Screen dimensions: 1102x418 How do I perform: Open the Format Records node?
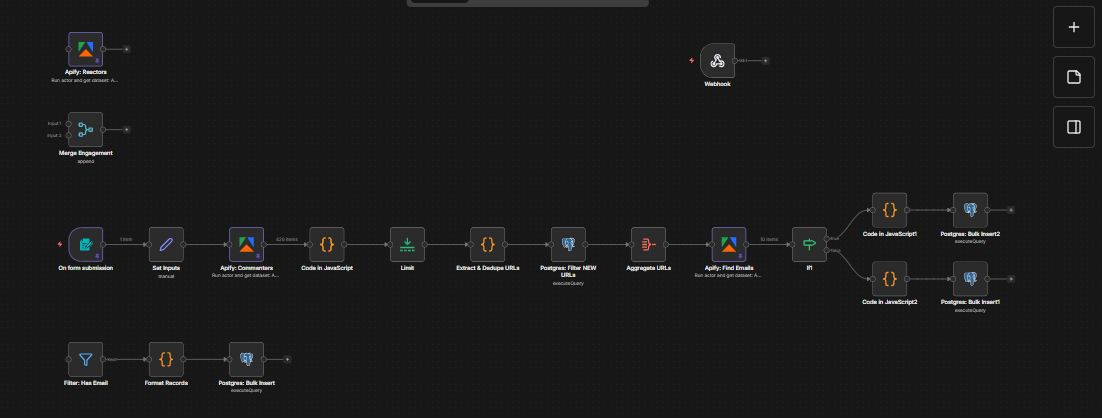click(x=166, y=359)
